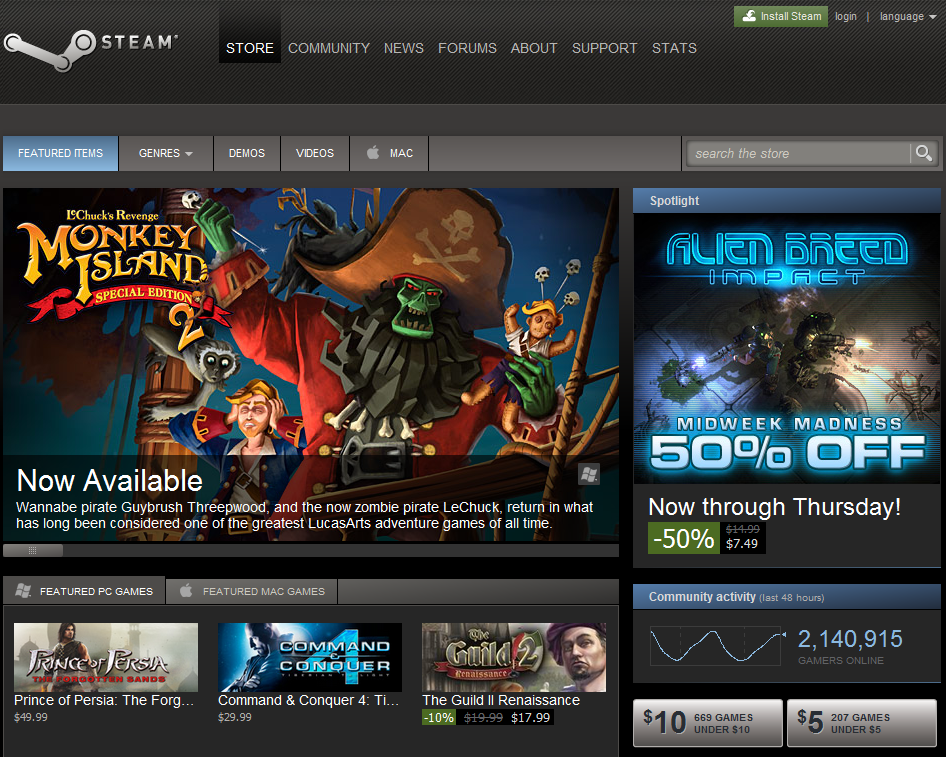Click the Apple icon in the Mac tab

click(373, 153)
